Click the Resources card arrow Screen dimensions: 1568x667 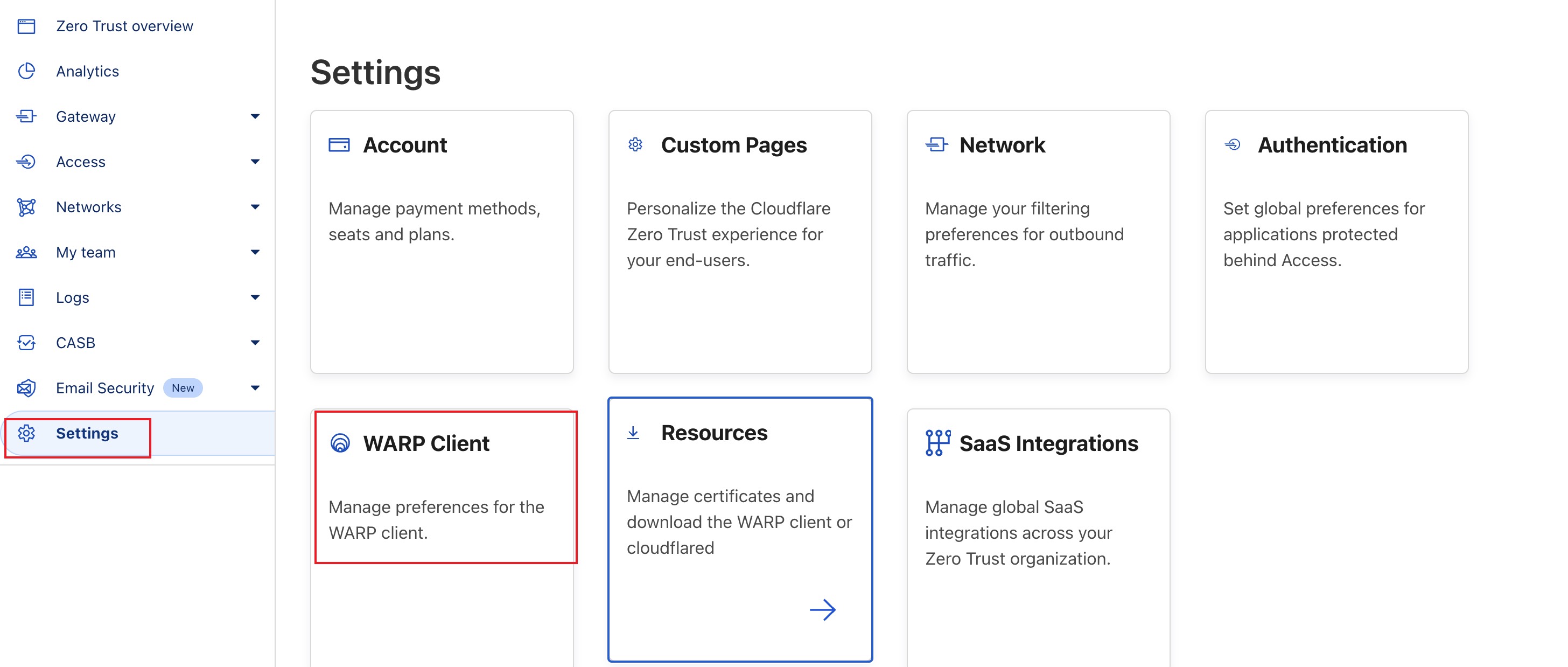[822, 609]
